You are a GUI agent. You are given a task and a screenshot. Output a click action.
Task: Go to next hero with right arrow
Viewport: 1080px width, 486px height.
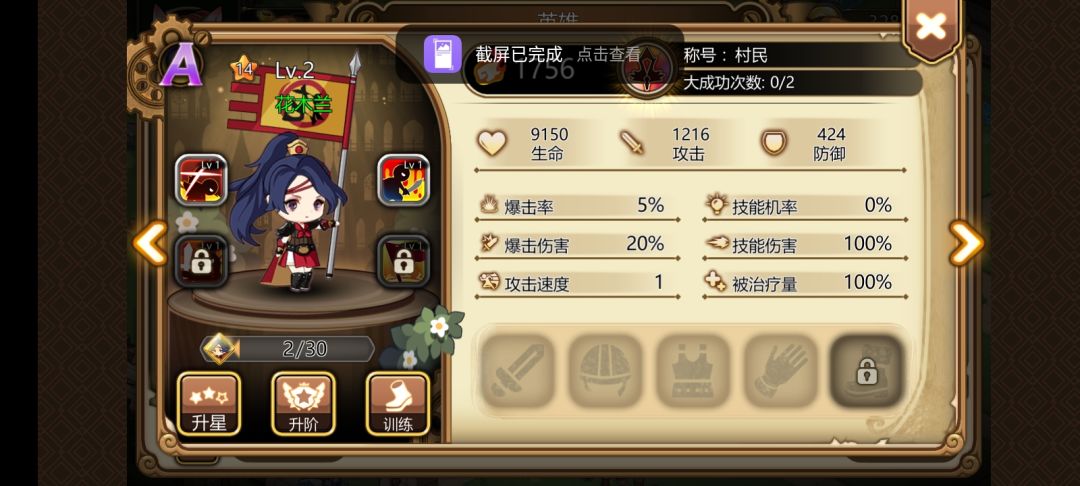click(x=966, y=242)
